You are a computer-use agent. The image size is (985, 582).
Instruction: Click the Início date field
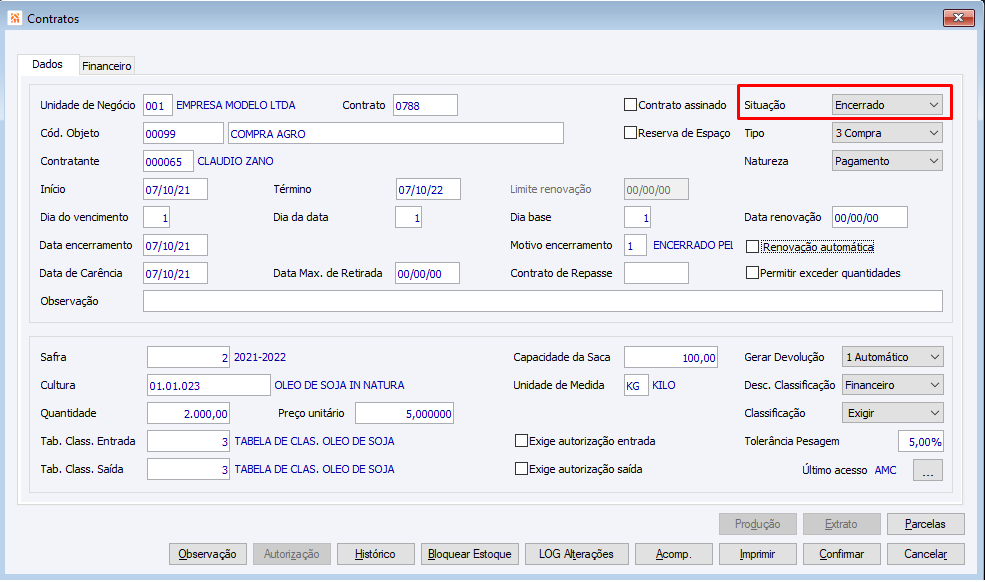[175, 189]
